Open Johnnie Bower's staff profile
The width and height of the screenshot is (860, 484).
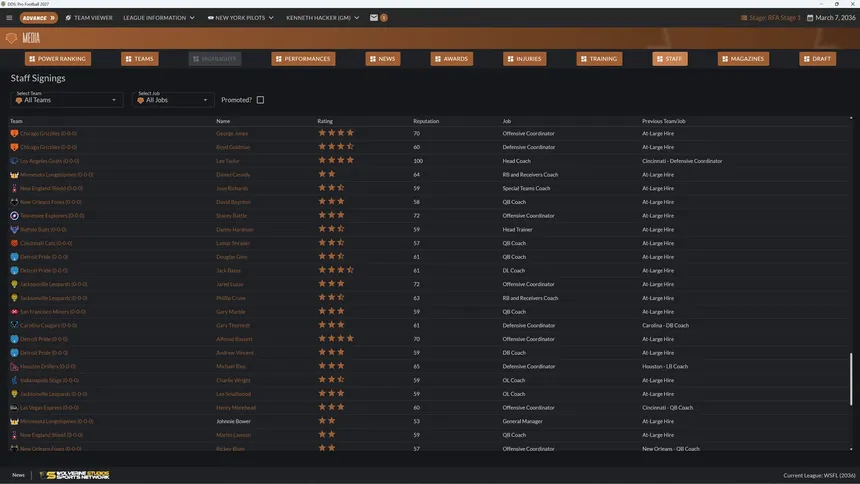233,421
